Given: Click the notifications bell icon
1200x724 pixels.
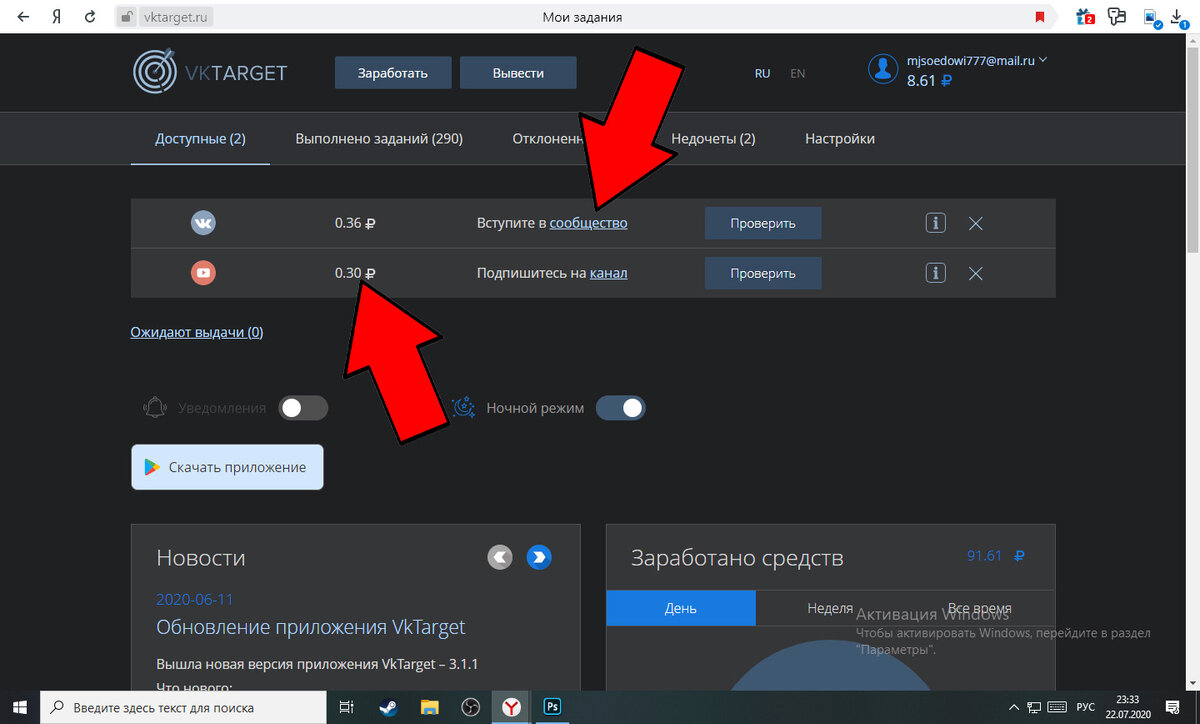Looking at the screenshot, I should click(x=155, y=408).
